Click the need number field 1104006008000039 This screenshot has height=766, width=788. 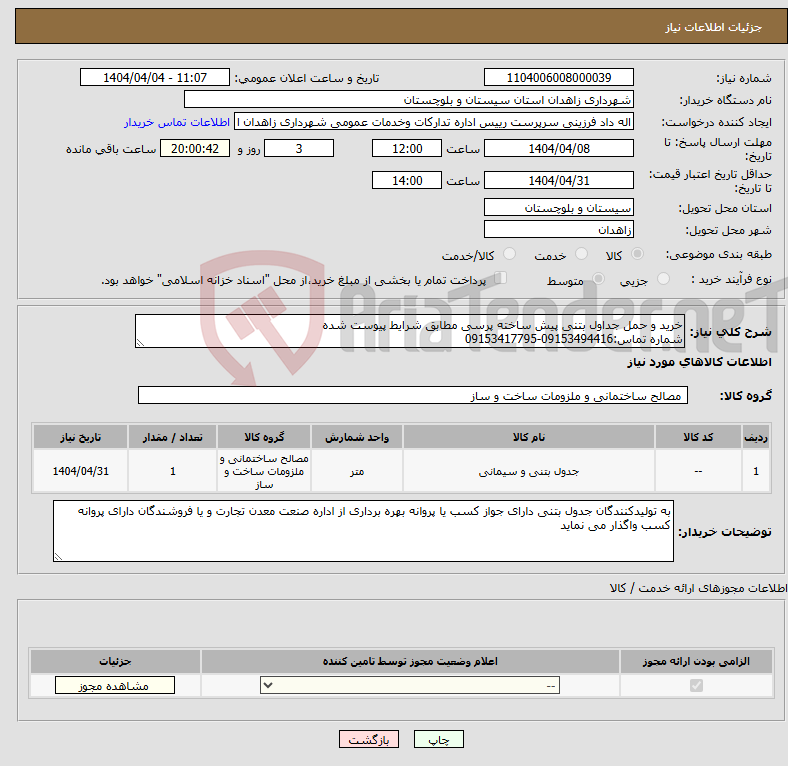[559, 78]
